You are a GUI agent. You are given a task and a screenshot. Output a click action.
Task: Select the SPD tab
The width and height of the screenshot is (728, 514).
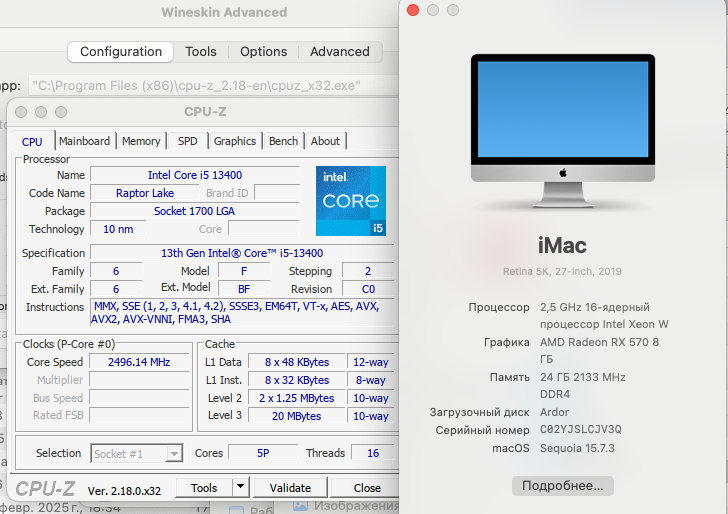(x=188, y=141)
